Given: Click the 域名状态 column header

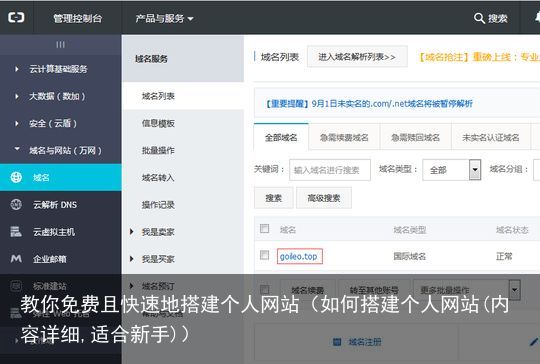Looking at the screenshot, I should coord(512,230).
